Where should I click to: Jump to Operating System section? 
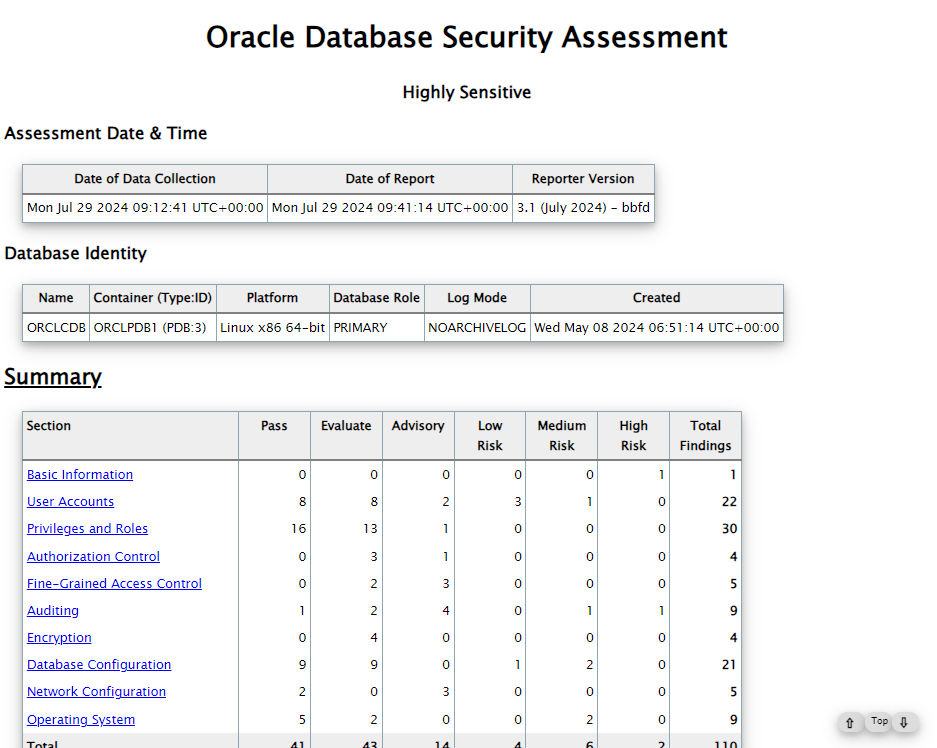click(81, 720)
